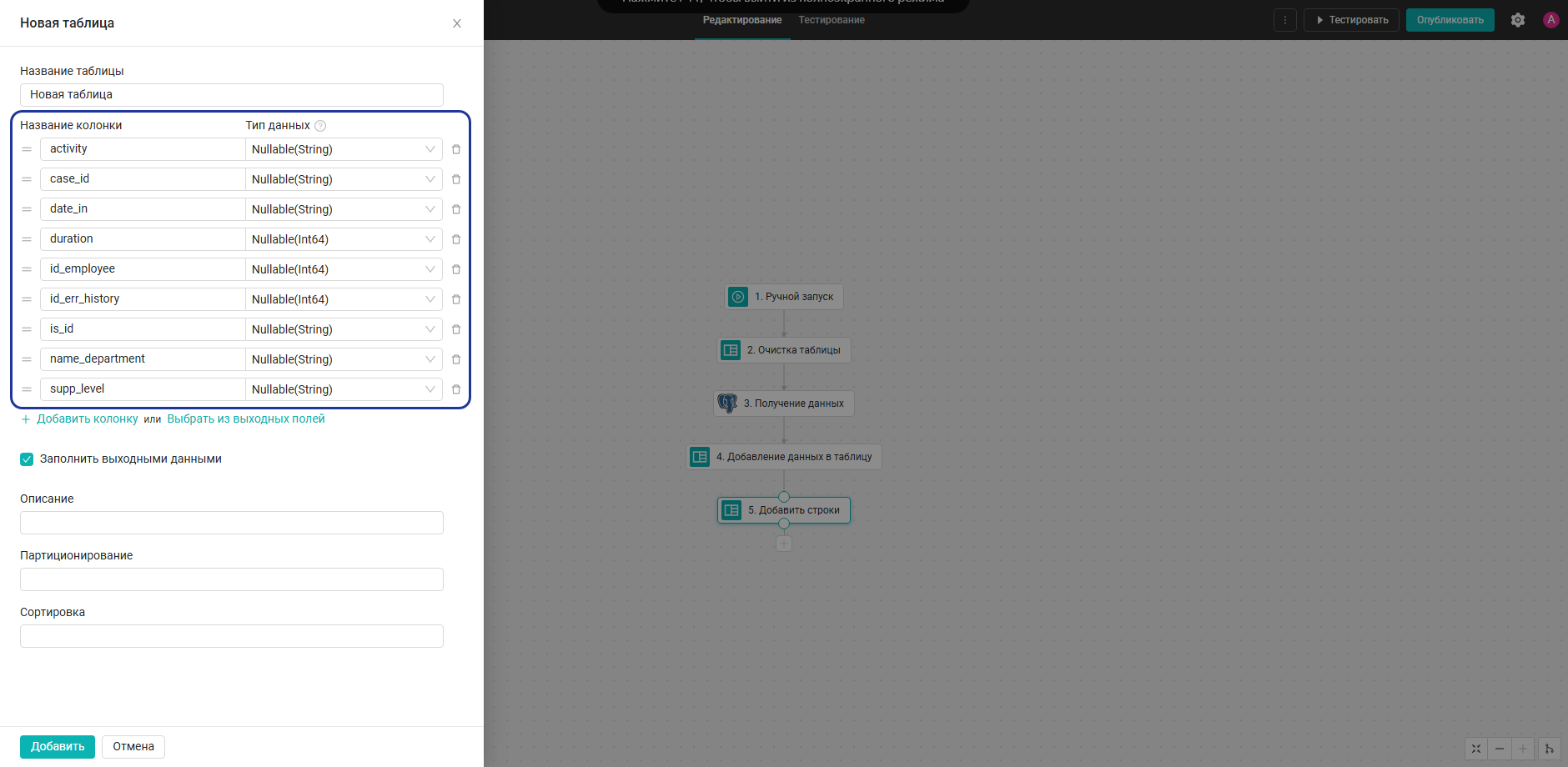The width and height of the screenshot is (1568, 767).
Task: Open data type dropdown for date_in
Action: click(x=344, y=209)
